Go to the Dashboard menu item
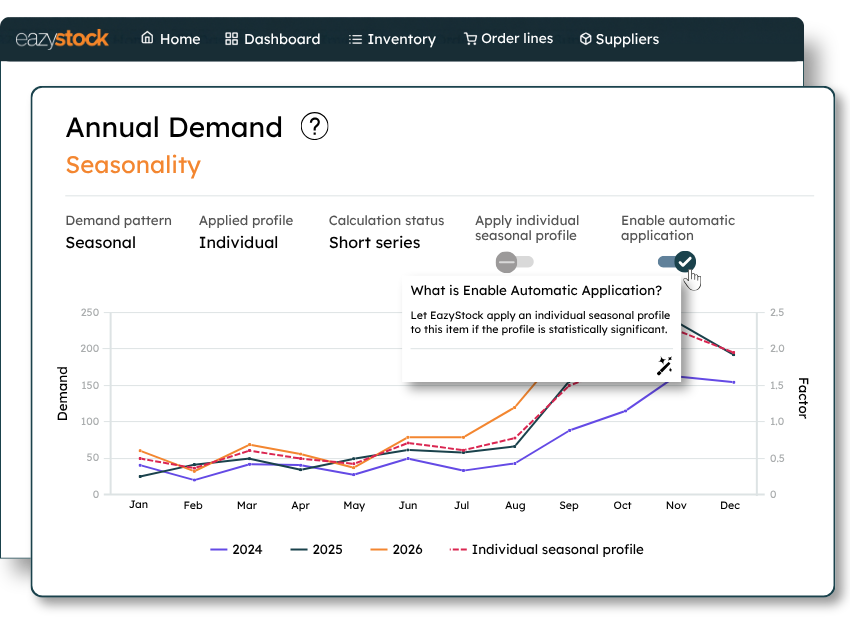 (x=273, y=38)
